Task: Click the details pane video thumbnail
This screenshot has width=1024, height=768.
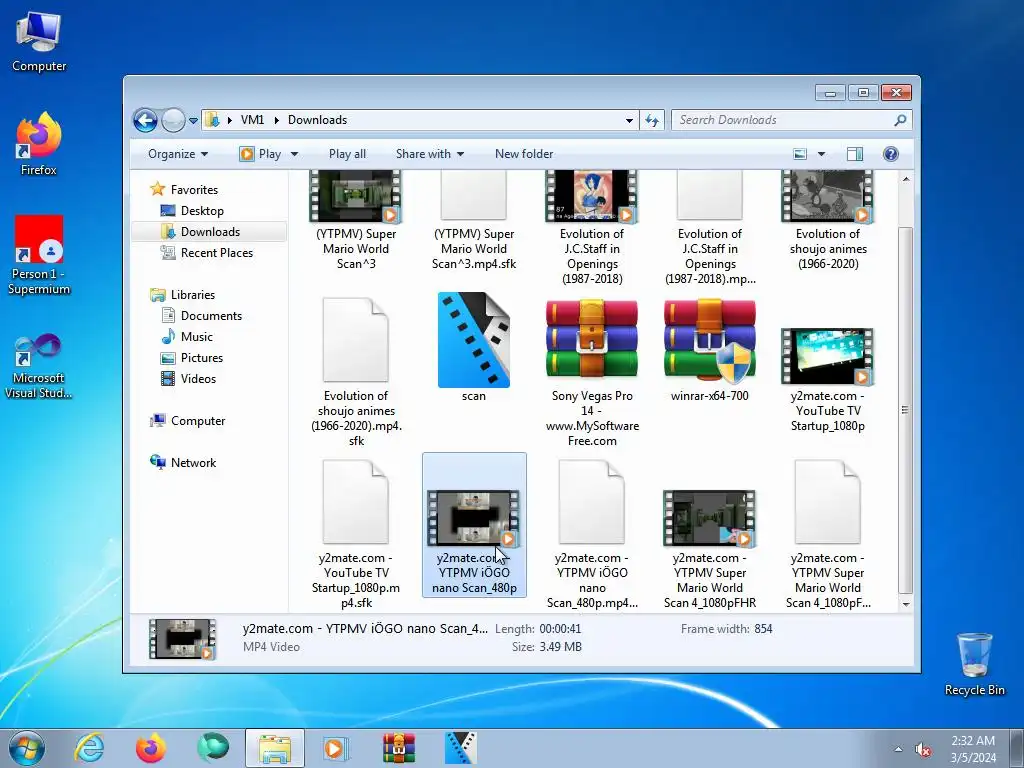Action: click(x=182, y=639)
